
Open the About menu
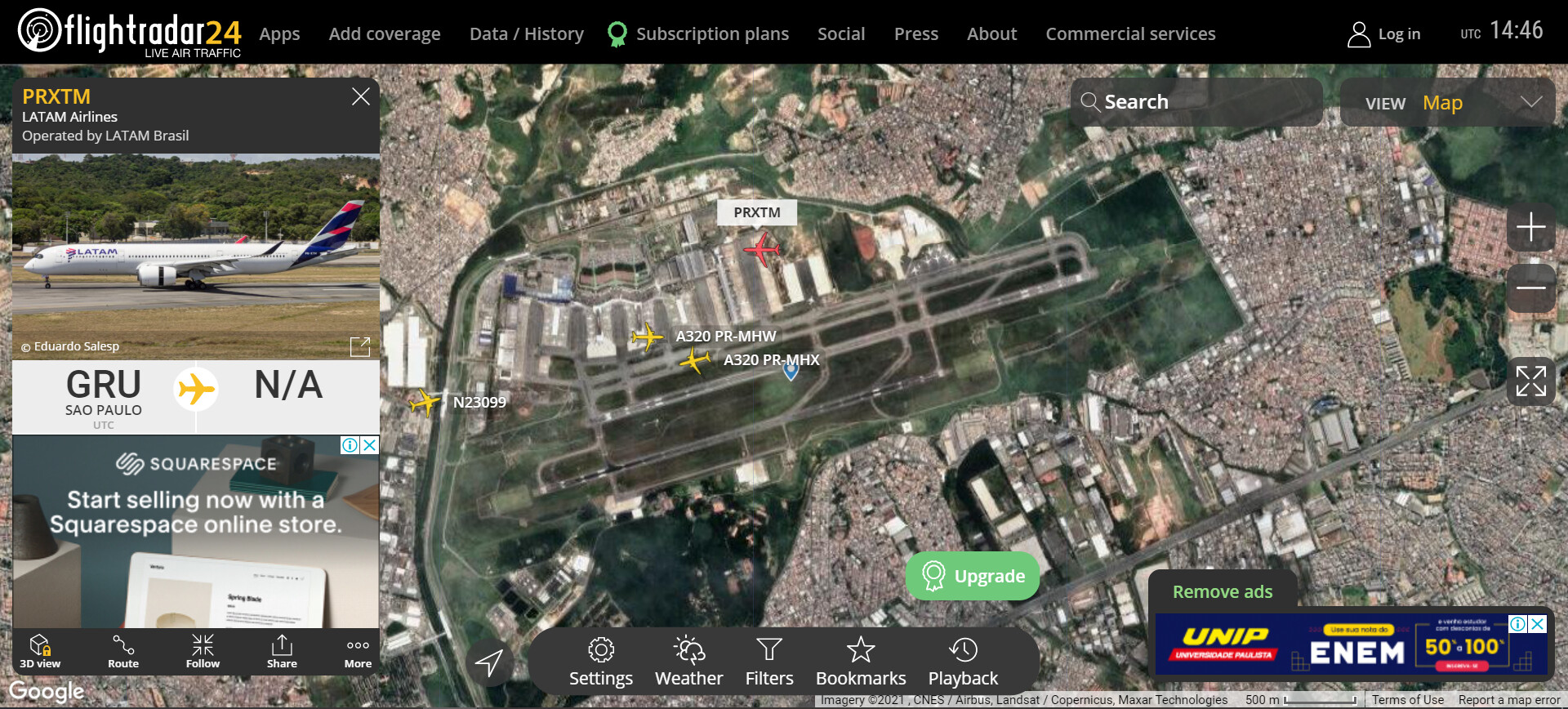[992, 33]
